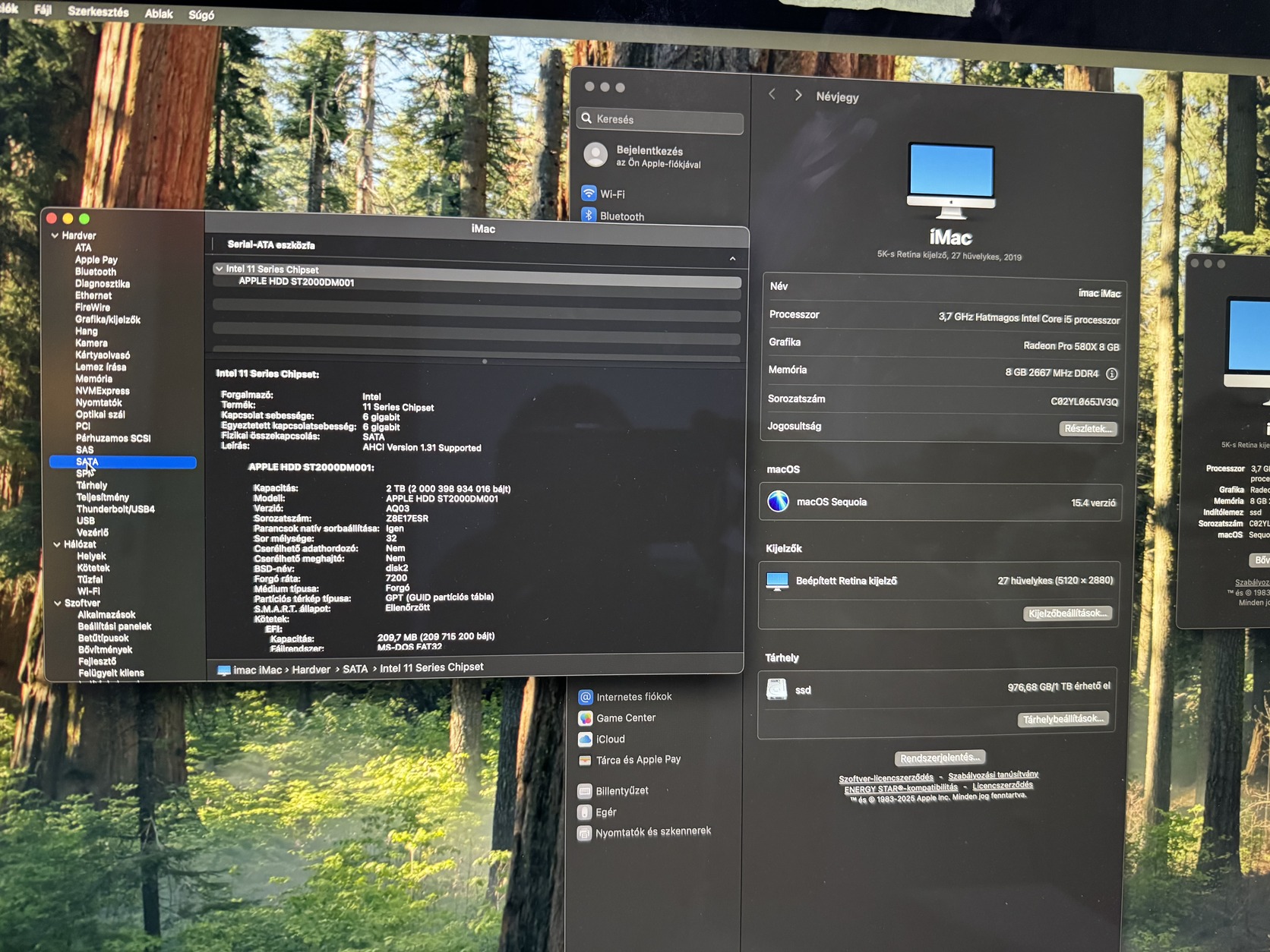Open the Ablak menu
This screenshot has height=952, width=1270.
(159, 13)
